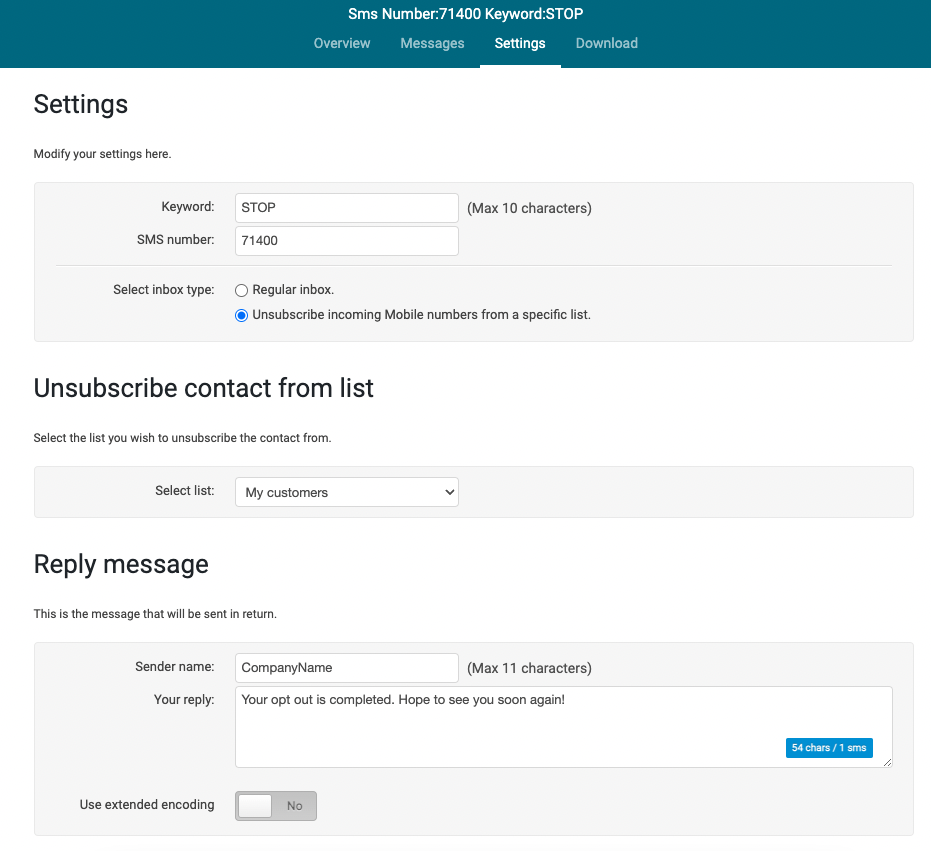
Task: Click the Sms Number:71400 Keyword:STOP header title
Action: point(466,14)
